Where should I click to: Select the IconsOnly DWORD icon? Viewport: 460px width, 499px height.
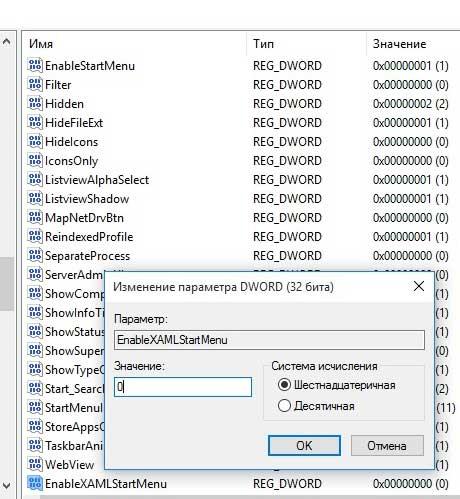(35, 160)
